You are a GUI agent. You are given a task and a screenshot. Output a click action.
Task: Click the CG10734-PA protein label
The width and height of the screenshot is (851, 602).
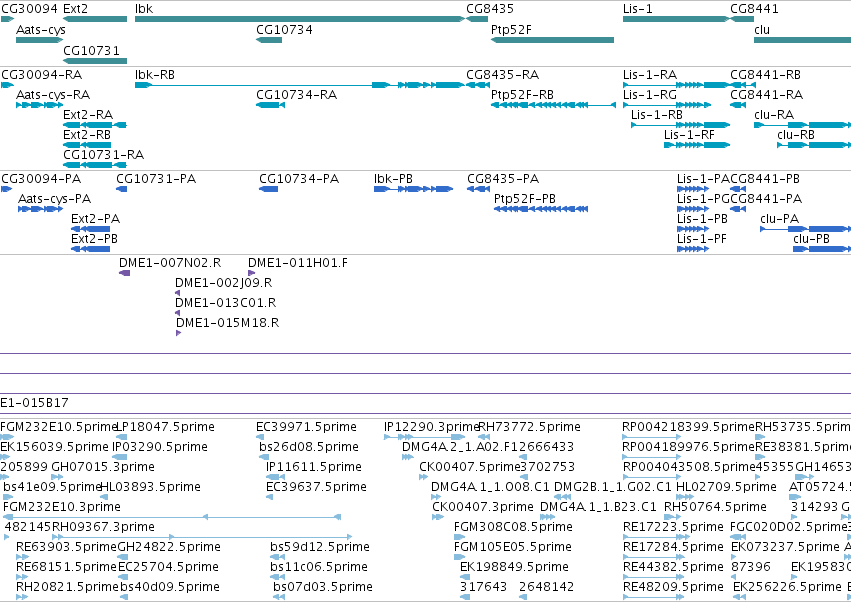299,179
